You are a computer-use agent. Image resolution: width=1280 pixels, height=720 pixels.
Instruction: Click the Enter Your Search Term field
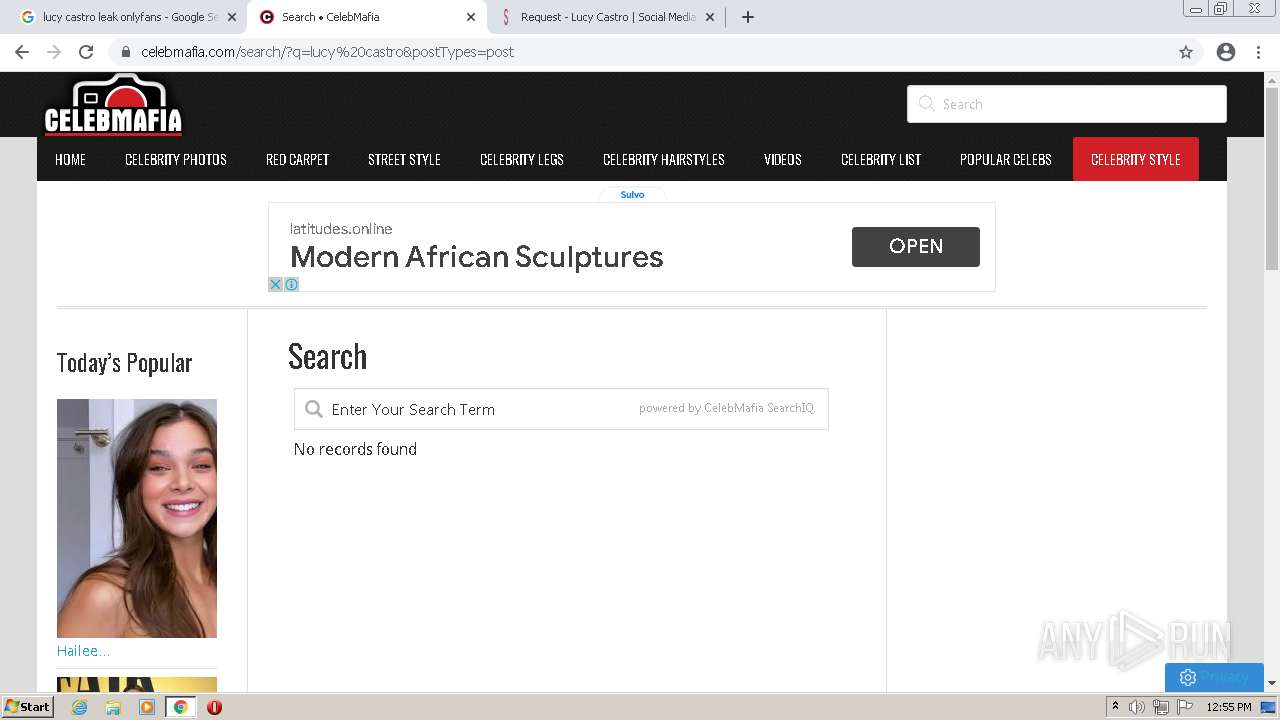click(x=561, y=409)
